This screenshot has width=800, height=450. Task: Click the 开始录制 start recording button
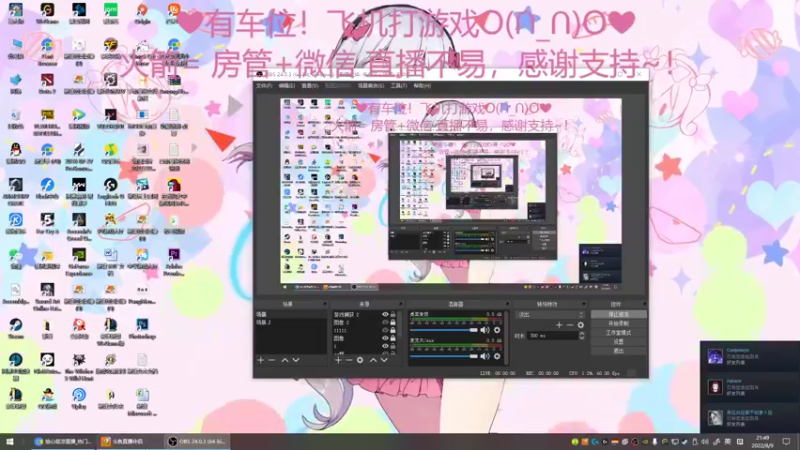[618, 324]
